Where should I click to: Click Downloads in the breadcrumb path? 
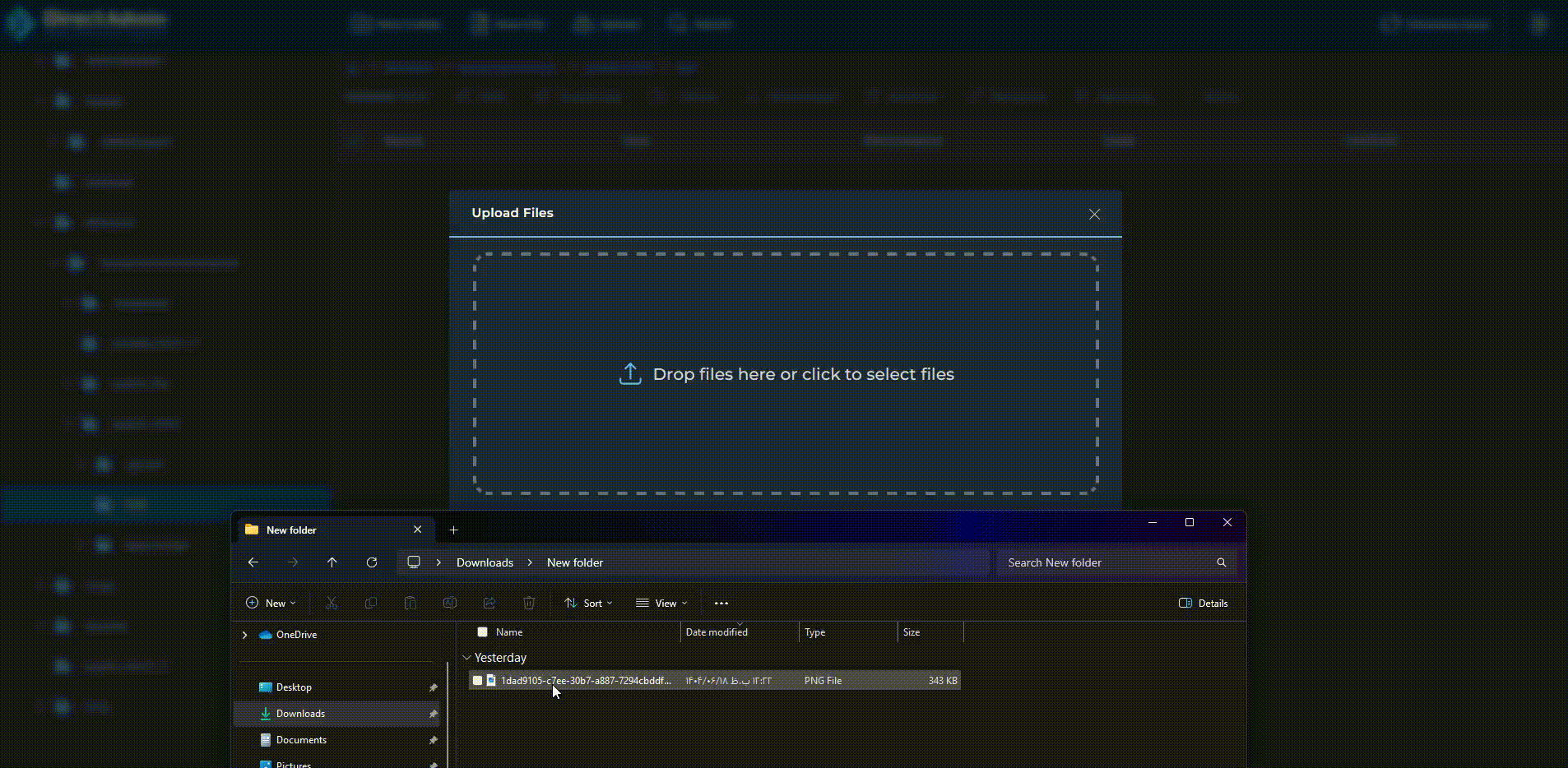coord(485,562)
